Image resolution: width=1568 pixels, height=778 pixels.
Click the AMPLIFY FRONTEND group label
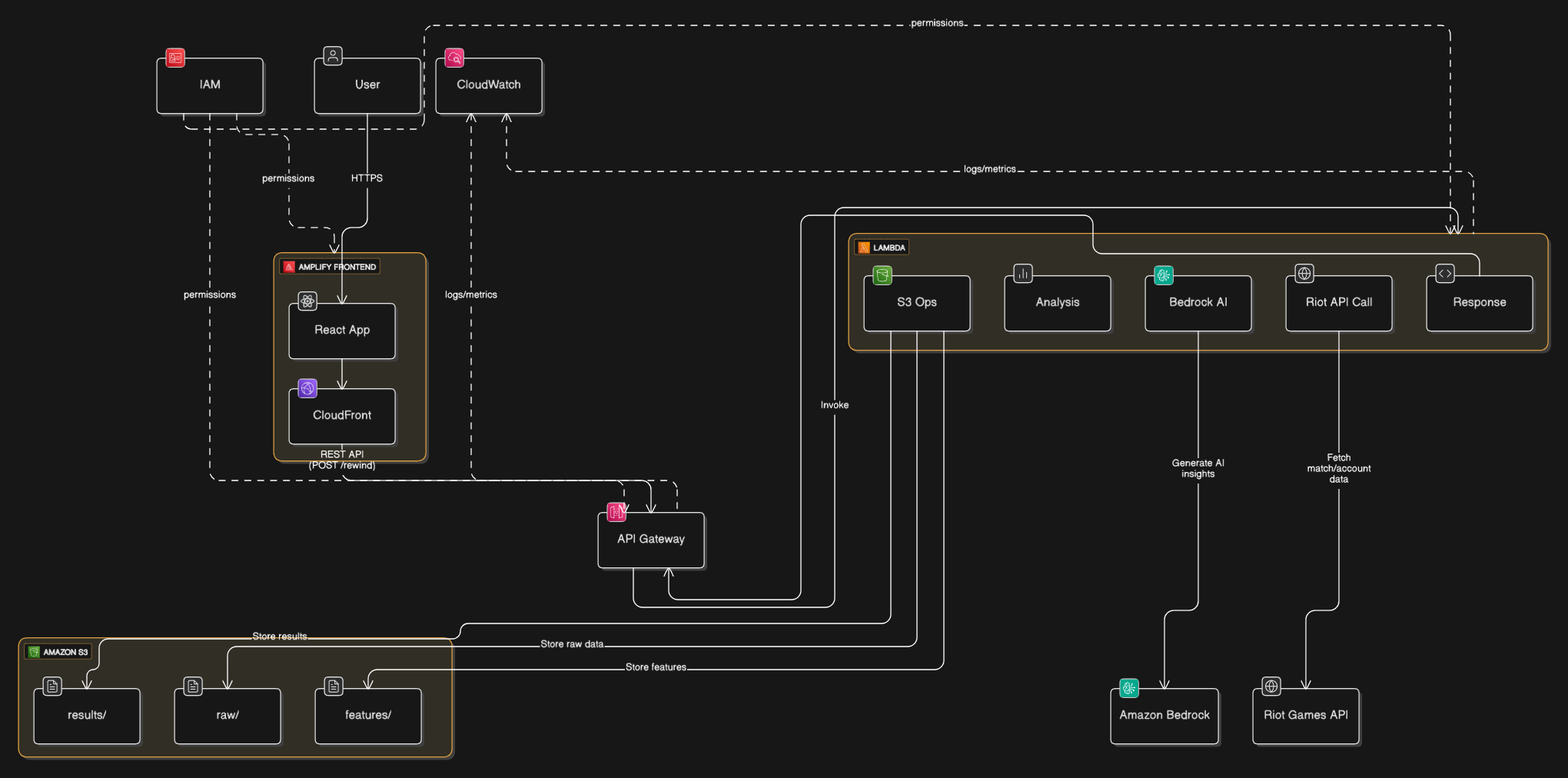337,267
